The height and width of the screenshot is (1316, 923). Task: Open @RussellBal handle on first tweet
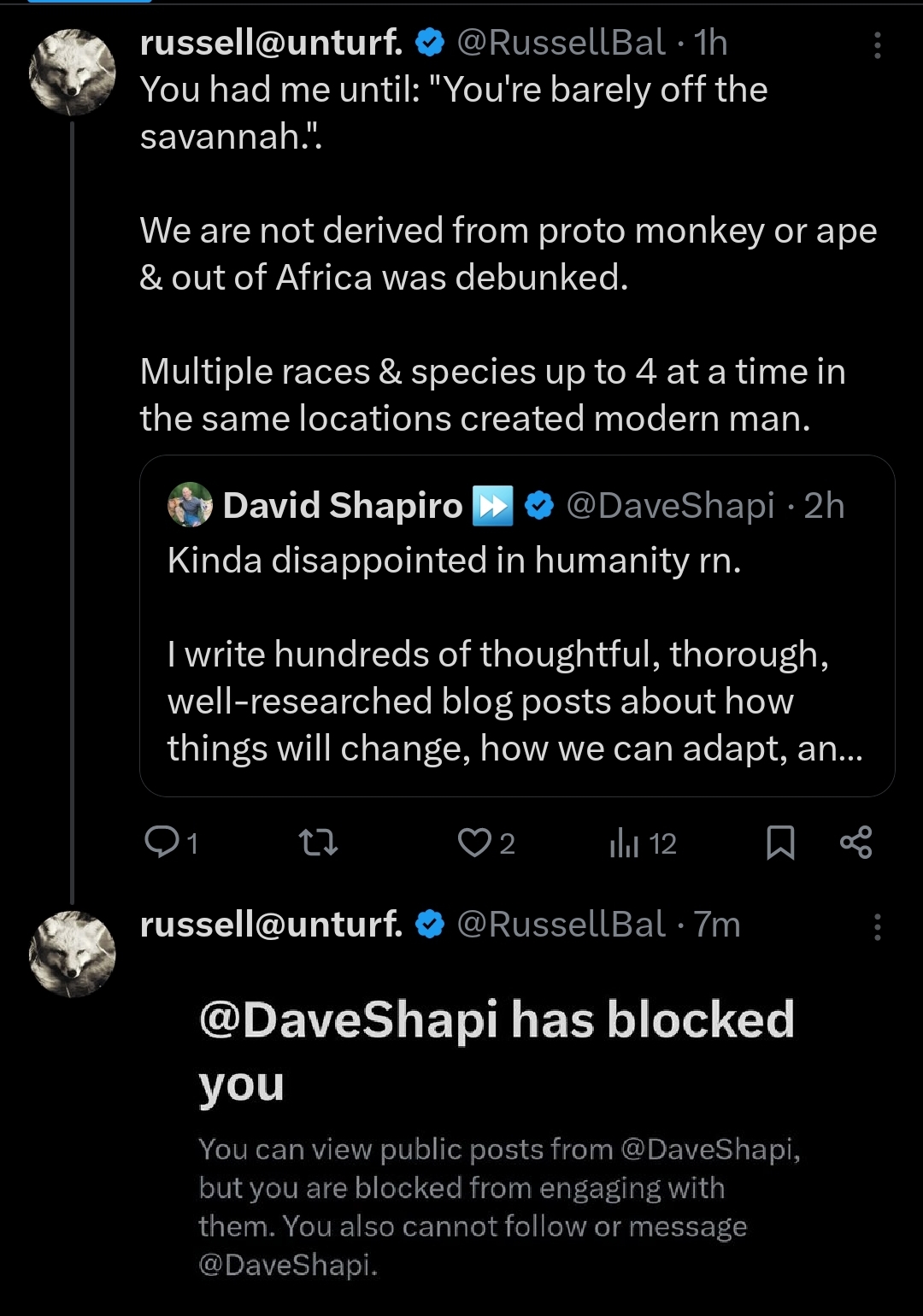(x=561, y=43)
